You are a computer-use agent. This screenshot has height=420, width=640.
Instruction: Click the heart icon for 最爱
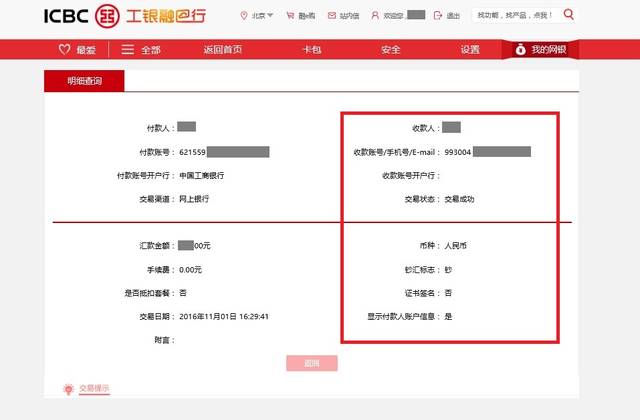64,49
